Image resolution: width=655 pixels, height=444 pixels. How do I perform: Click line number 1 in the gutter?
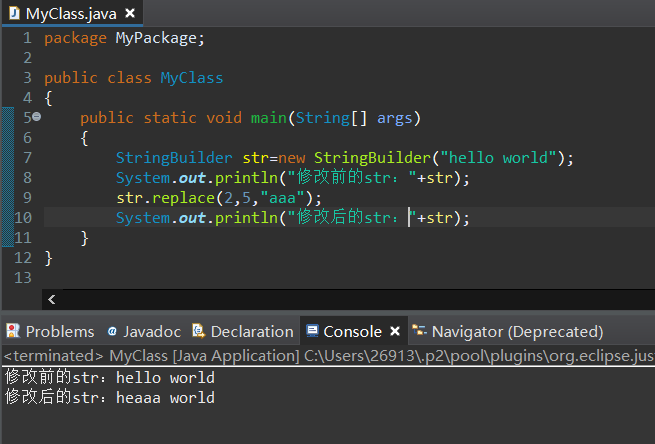(27, 38)
